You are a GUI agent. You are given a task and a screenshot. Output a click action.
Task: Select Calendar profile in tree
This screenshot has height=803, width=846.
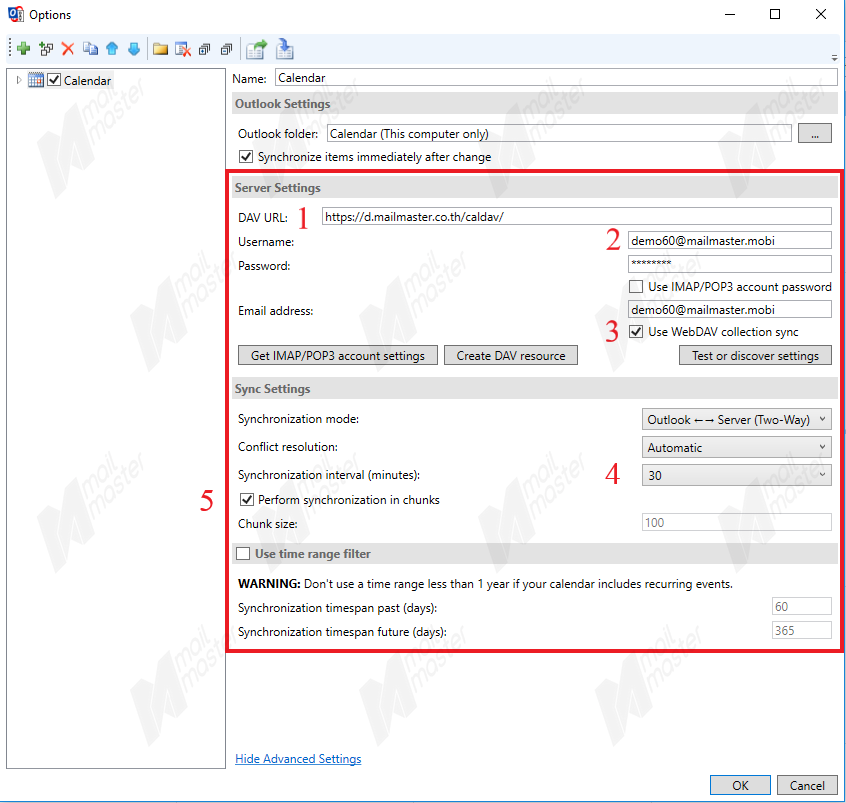click(87, 80)
